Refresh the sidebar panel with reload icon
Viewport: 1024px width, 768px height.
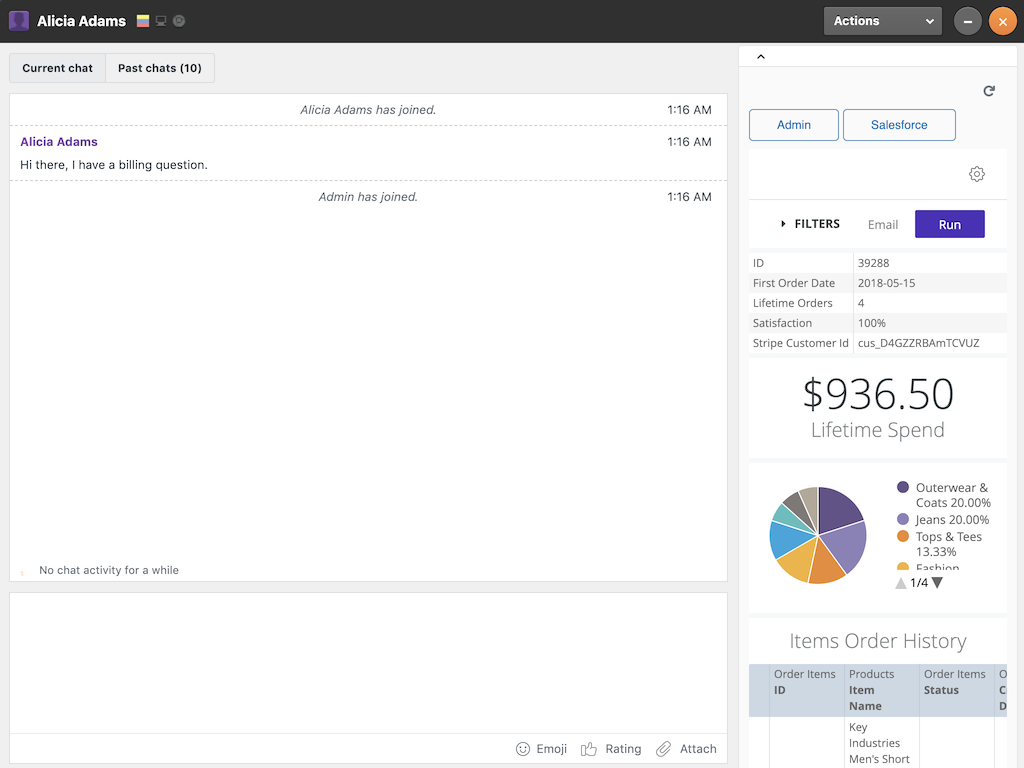click(x=989, y=91)
